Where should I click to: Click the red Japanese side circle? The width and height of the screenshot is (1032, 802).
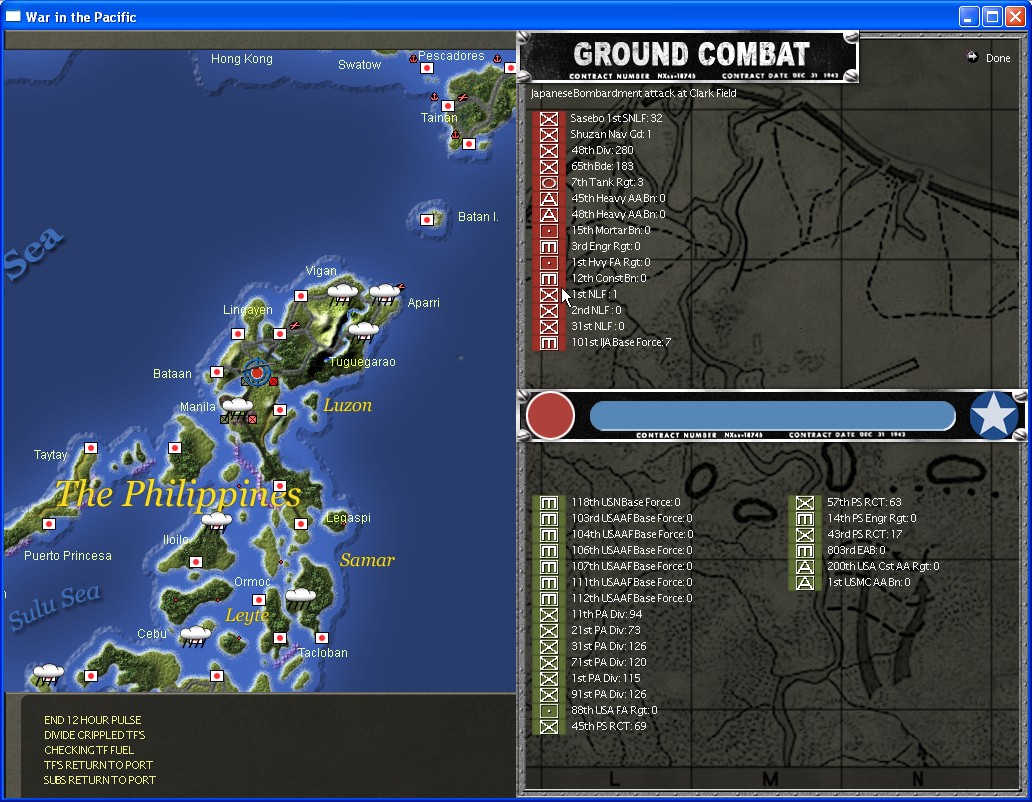pos(550,416)
